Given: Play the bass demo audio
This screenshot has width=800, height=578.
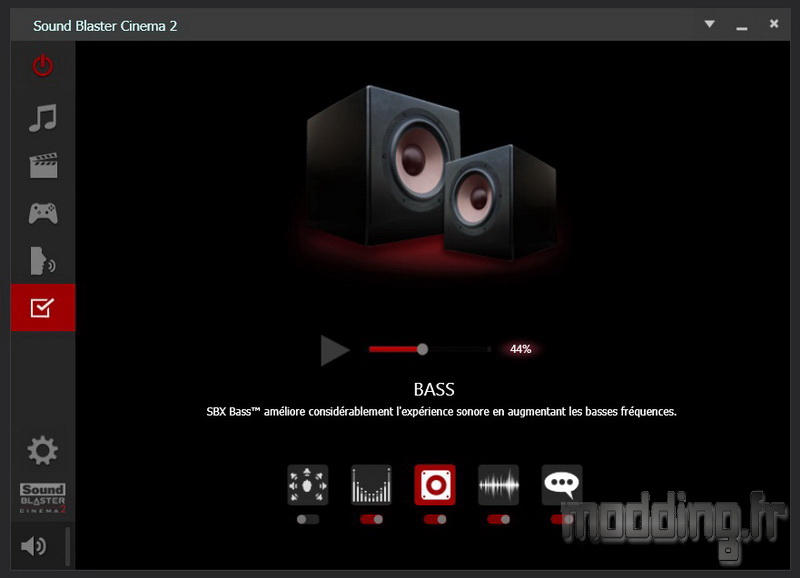Looking at the screenshot, I should (335, 350).
